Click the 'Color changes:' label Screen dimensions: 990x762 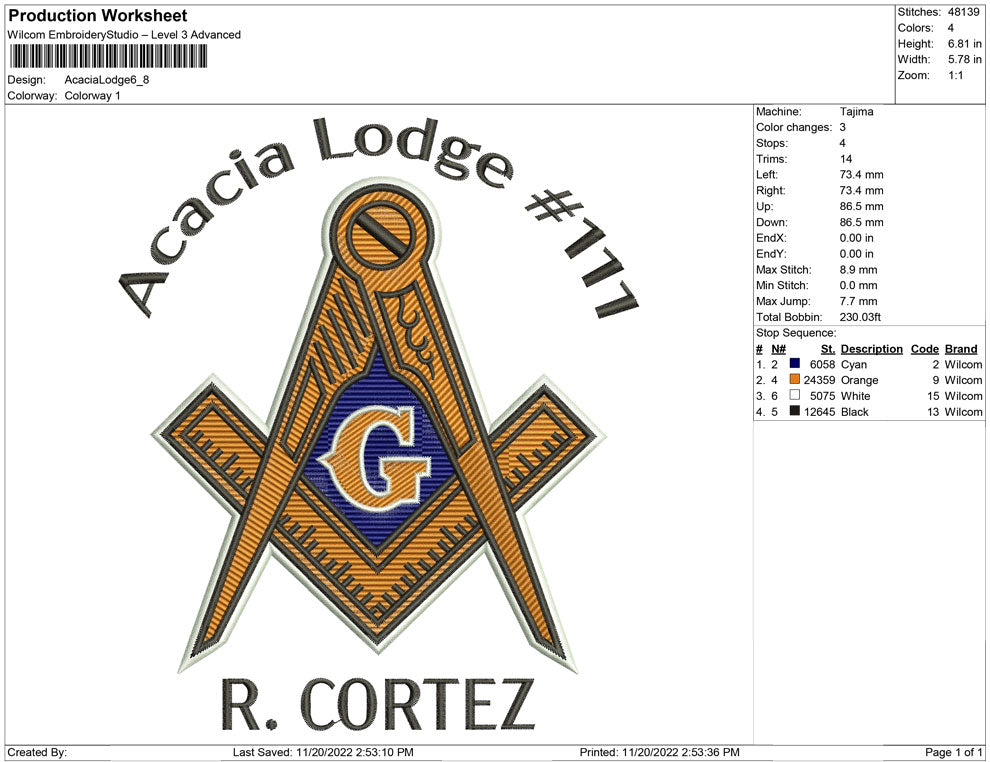(x=794, y=128)
